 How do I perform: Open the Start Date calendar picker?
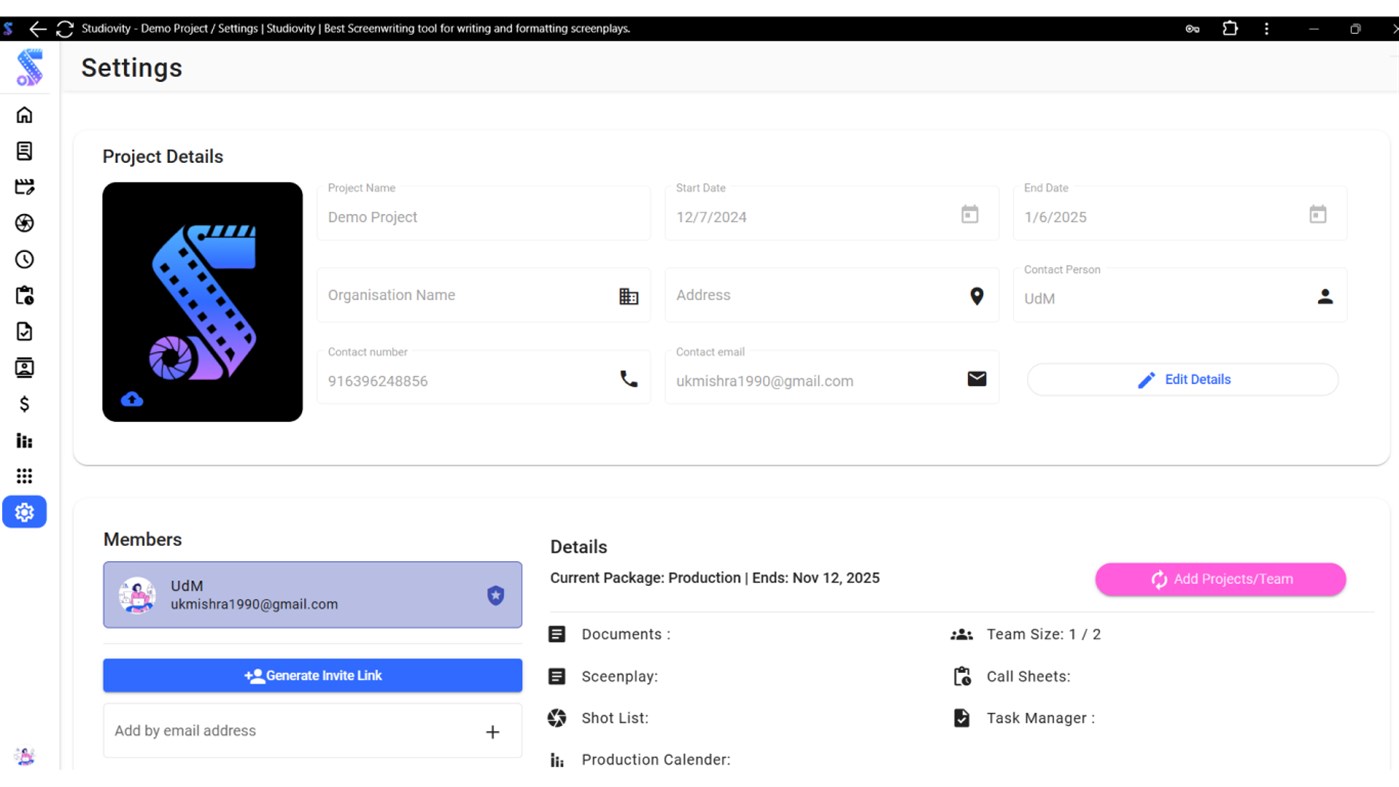click(968, 213)
